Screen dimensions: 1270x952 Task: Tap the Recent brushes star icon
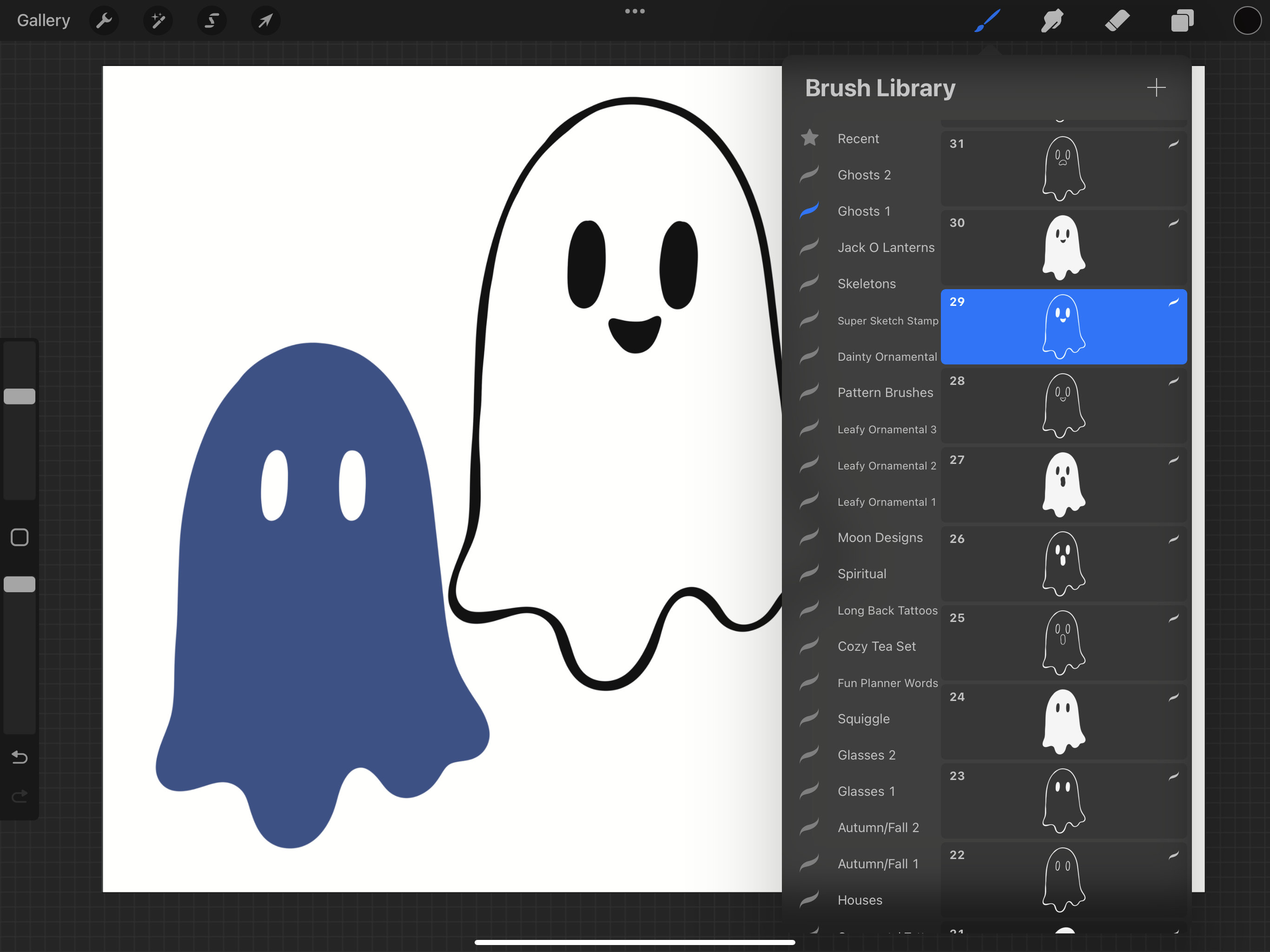point(810,138)
